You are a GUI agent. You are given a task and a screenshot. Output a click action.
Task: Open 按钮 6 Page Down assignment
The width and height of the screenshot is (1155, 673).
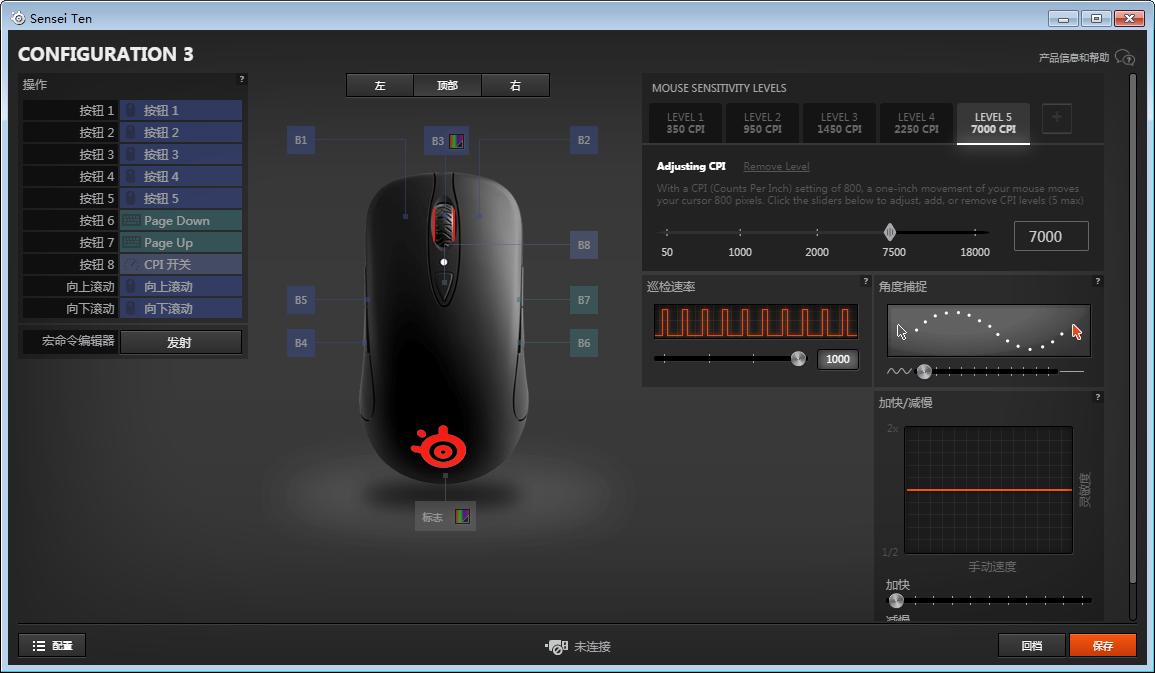click(180, 220)
